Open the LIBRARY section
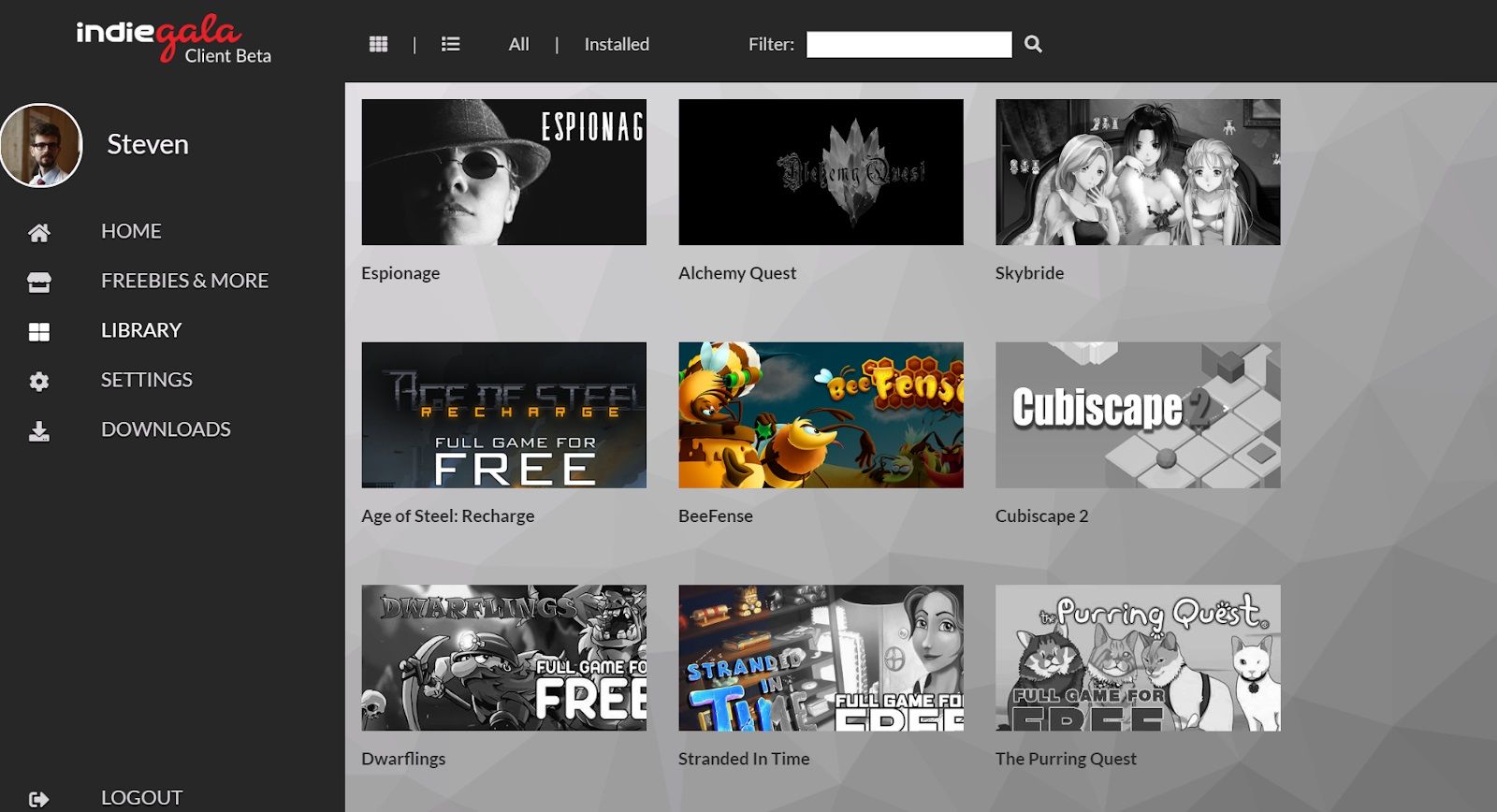 point(141,330)
